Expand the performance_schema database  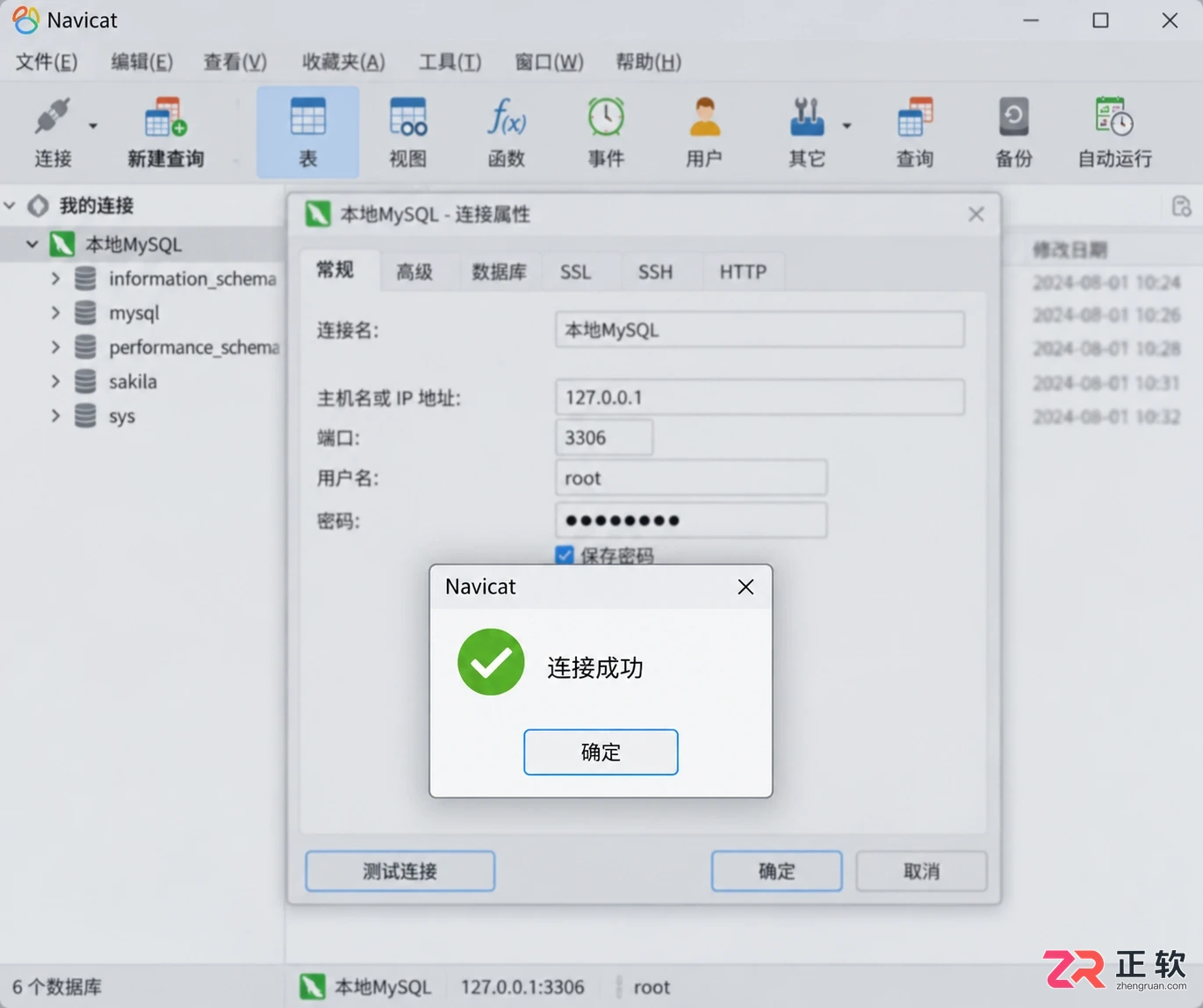(55, 347)
